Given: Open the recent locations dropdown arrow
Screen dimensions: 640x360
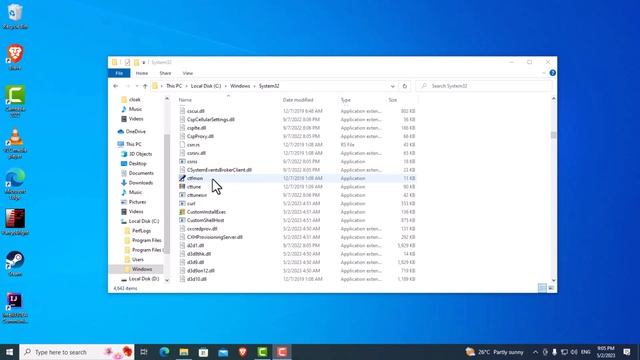Looking at the screenshot, I should click(136, 86).
